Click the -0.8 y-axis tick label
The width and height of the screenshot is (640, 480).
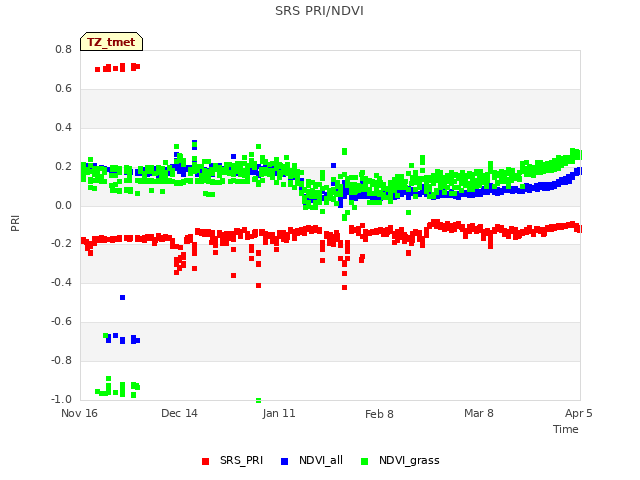[61, 360]
